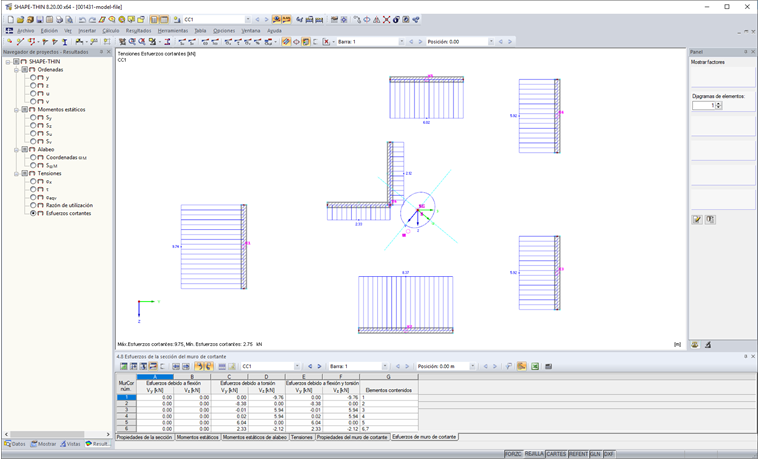Toggle FORZC in the status bar

pos(513,454)
